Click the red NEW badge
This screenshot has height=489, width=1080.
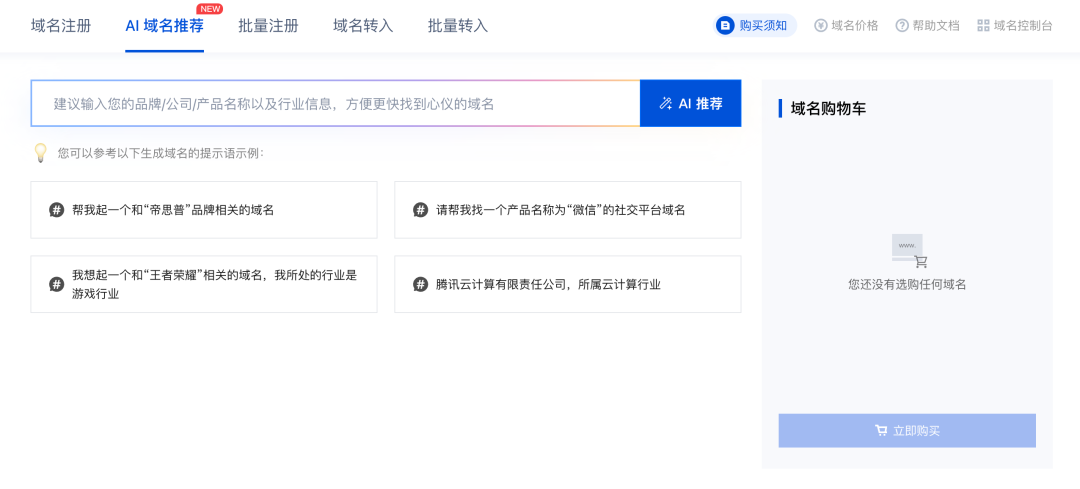(x=209, y=9)
